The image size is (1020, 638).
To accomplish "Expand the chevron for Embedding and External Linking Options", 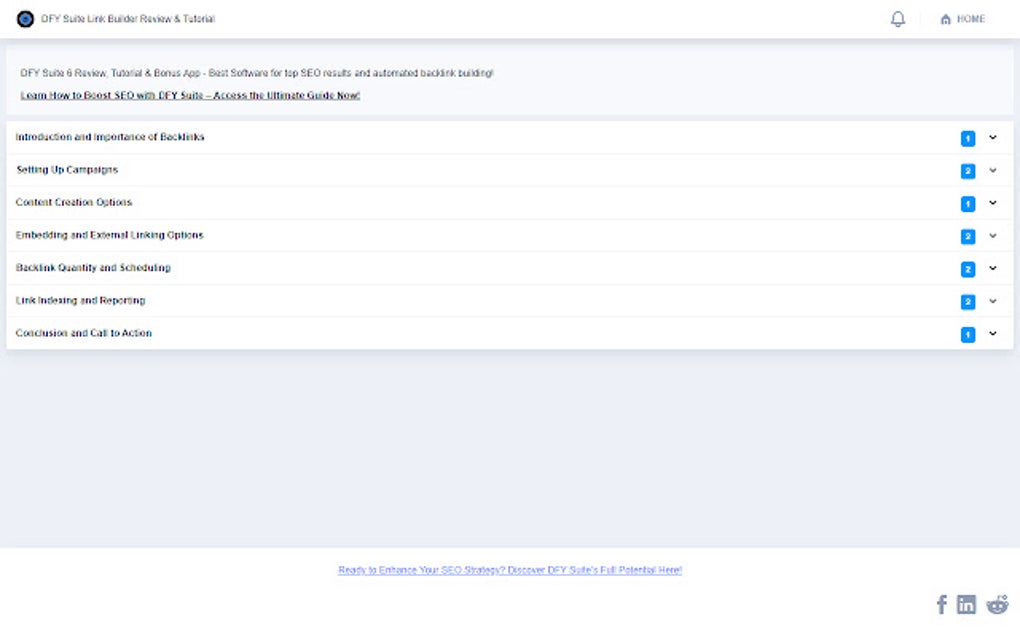I will 993,235.
